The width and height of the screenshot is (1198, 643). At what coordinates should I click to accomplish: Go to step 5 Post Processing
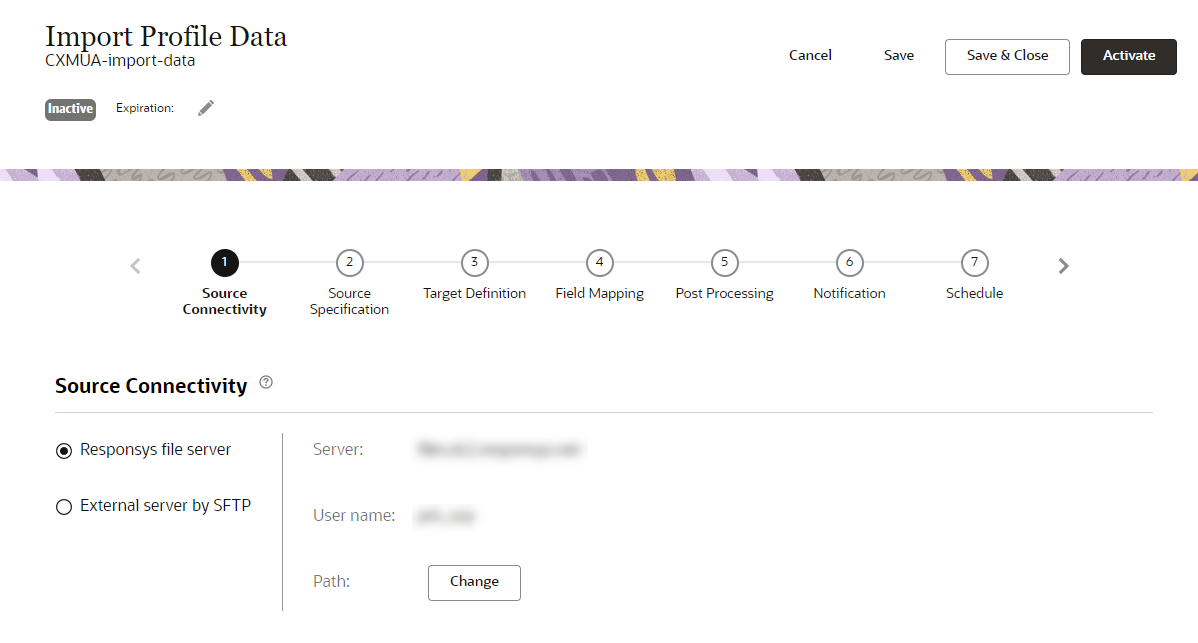click(724, 263)
